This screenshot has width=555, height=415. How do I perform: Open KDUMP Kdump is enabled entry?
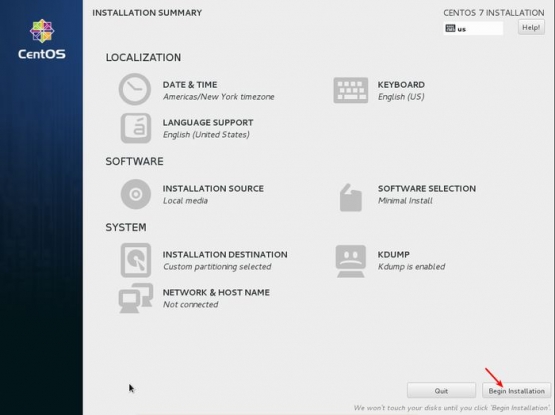(411, 261)
